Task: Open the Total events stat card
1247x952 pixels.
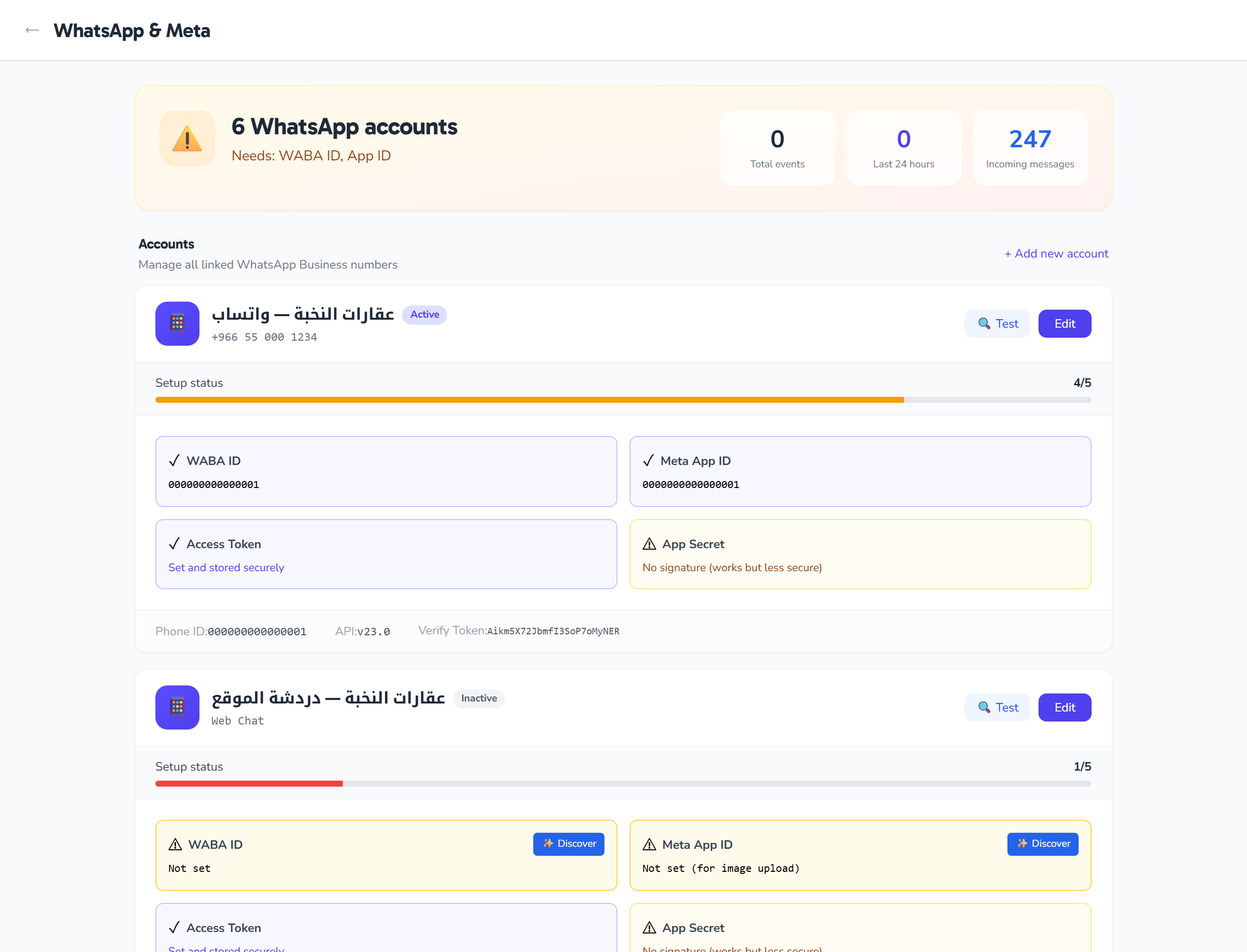Action: click(x=777, y=148)
